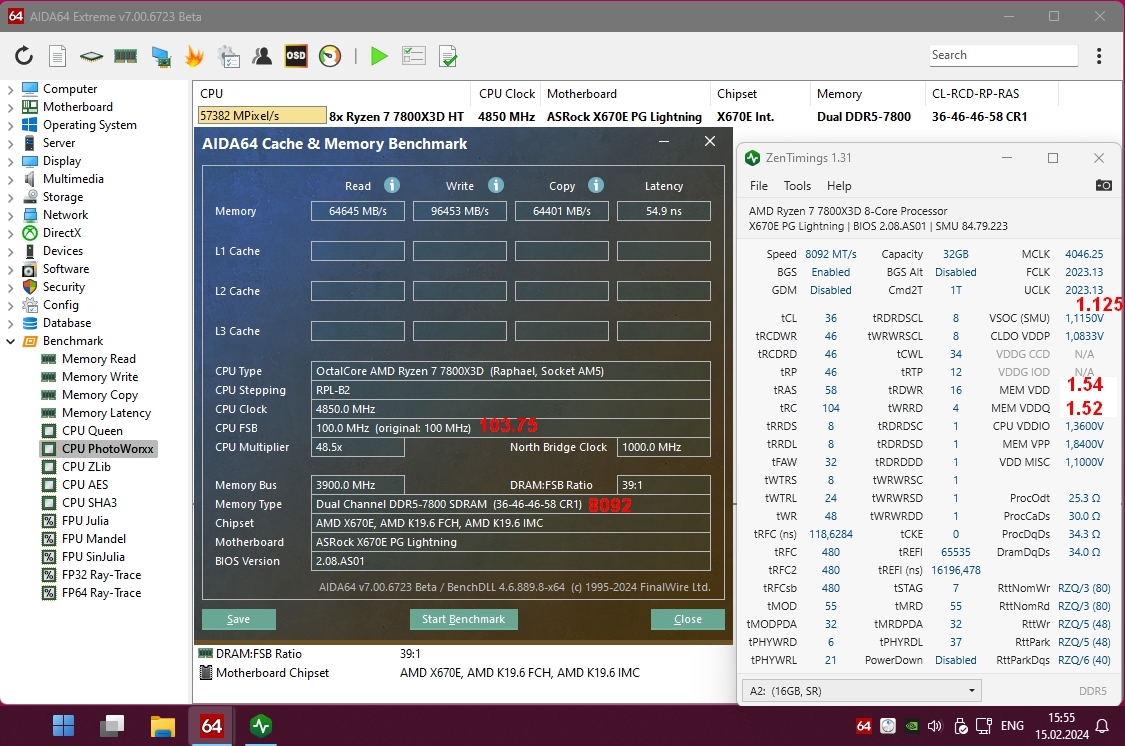
Task: Select the Database tree item
Action: coord(67,323)
